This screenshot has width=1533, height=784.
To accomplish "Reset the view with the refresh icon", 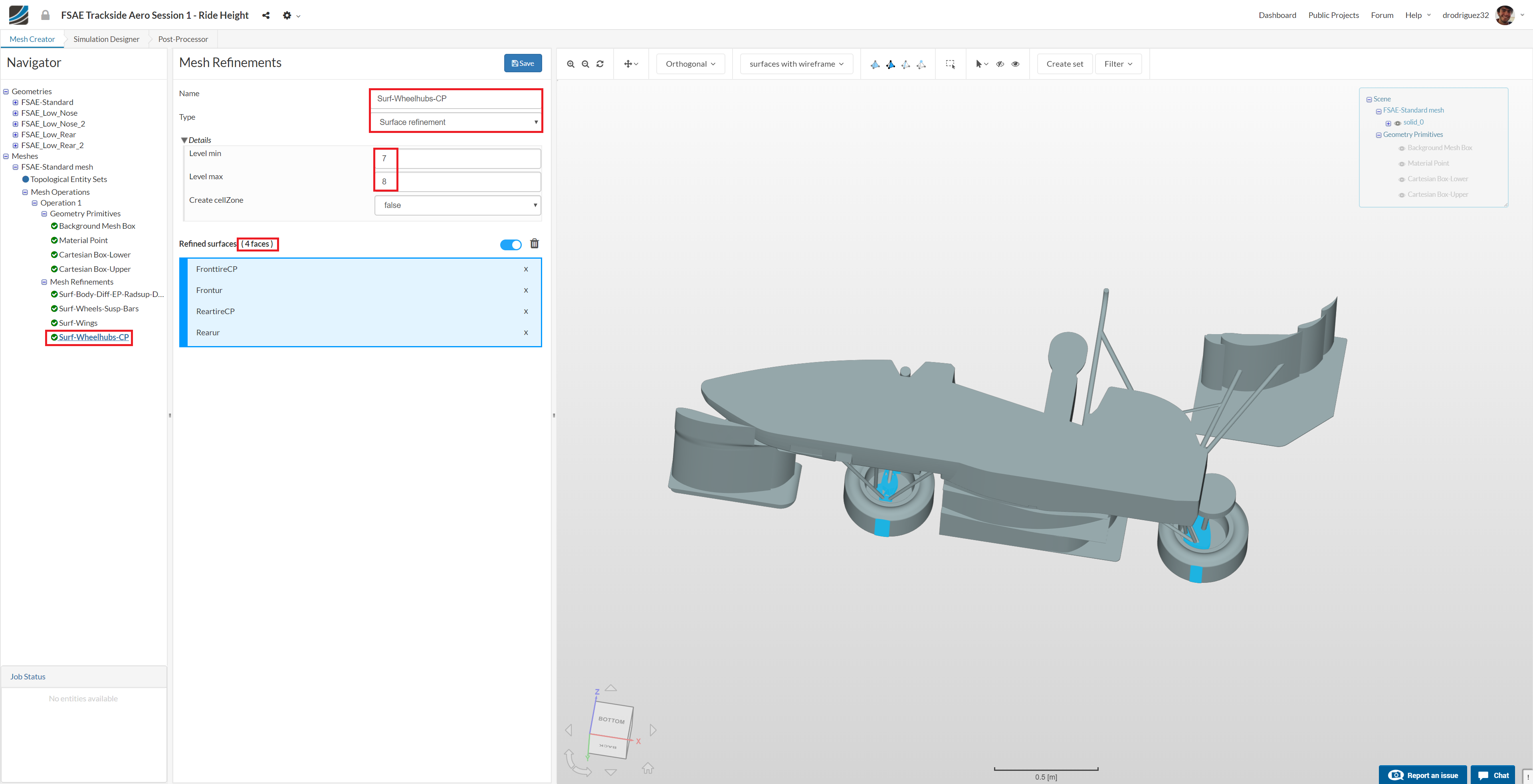I will coord(600,64).
